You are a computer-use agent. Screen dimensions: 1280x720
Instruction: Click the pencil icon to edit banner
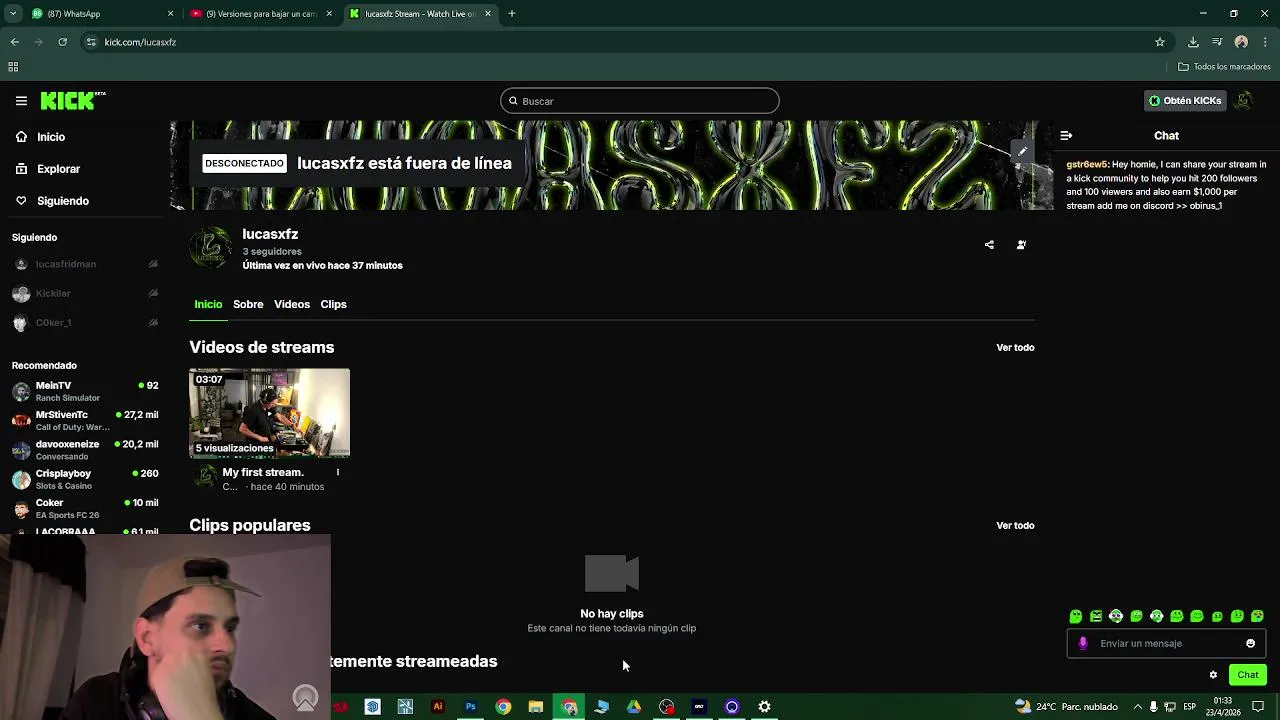1022,151
